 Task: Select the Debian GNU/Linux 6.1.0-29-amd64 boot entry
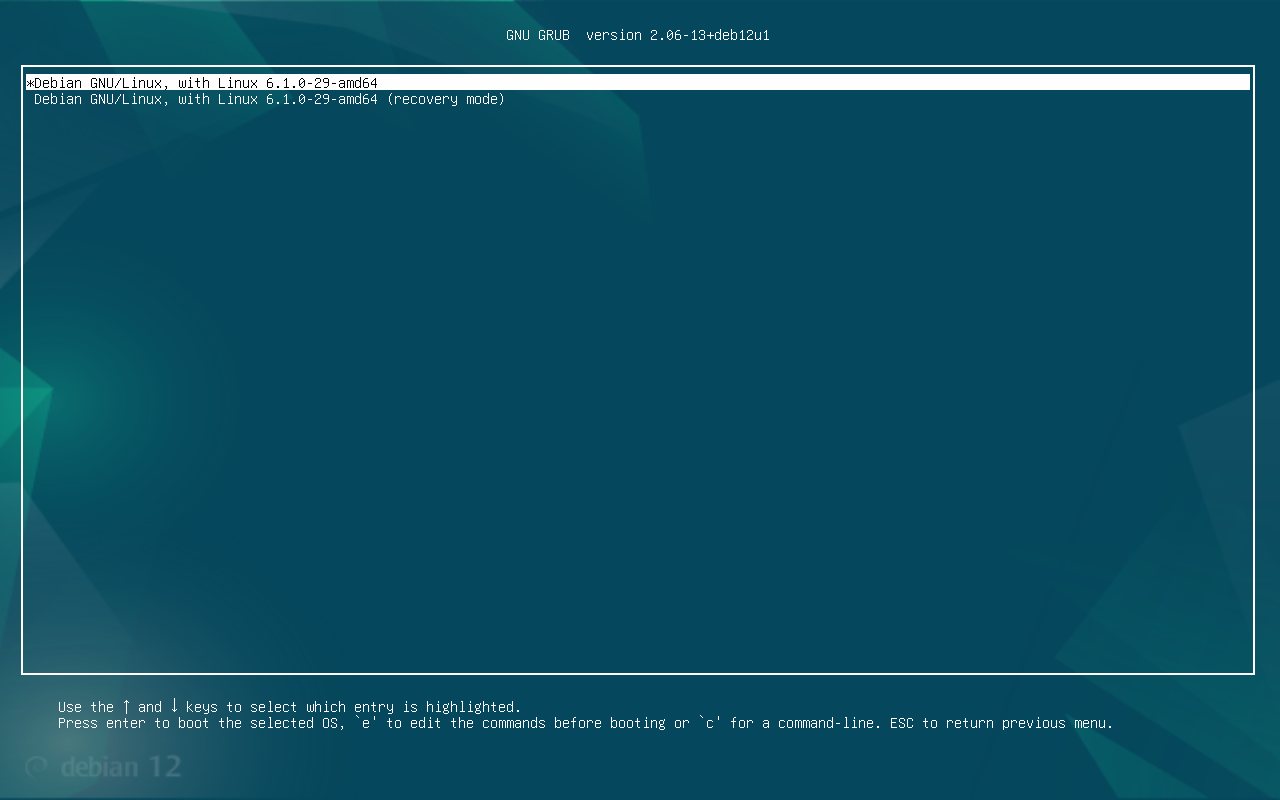tap(638, 83)
